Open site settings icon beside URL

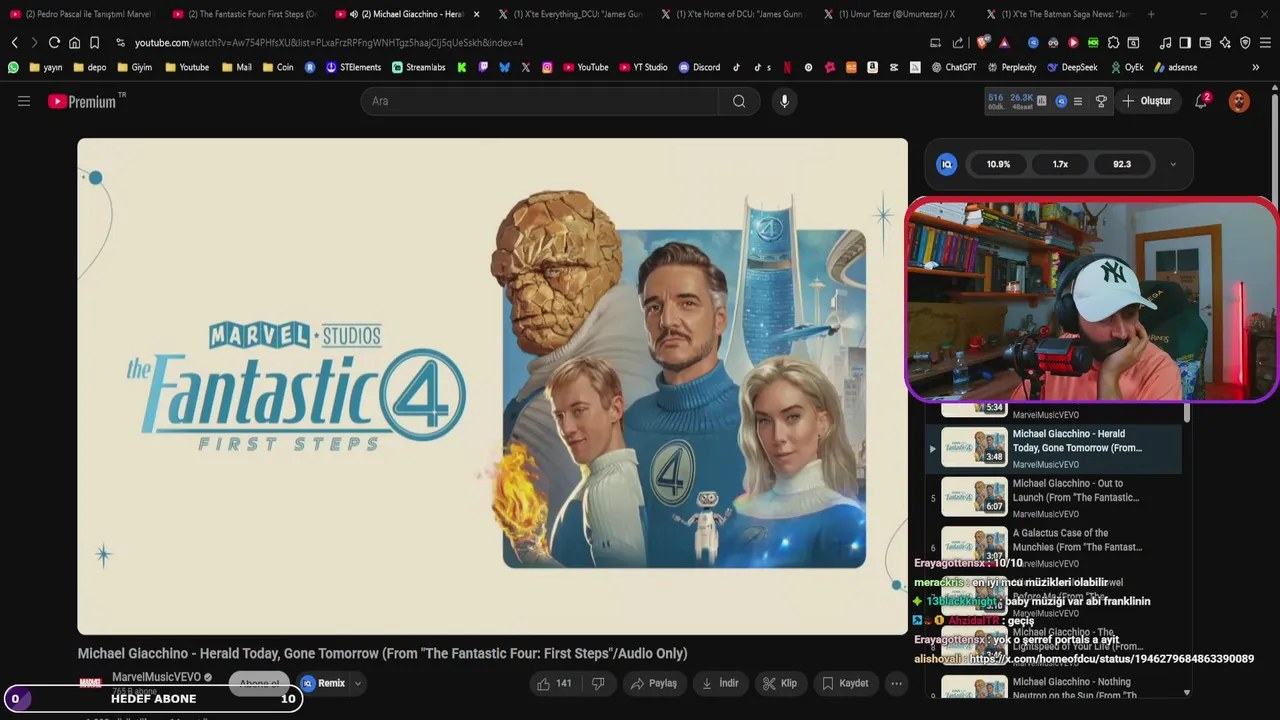click(x=120, y=43)
